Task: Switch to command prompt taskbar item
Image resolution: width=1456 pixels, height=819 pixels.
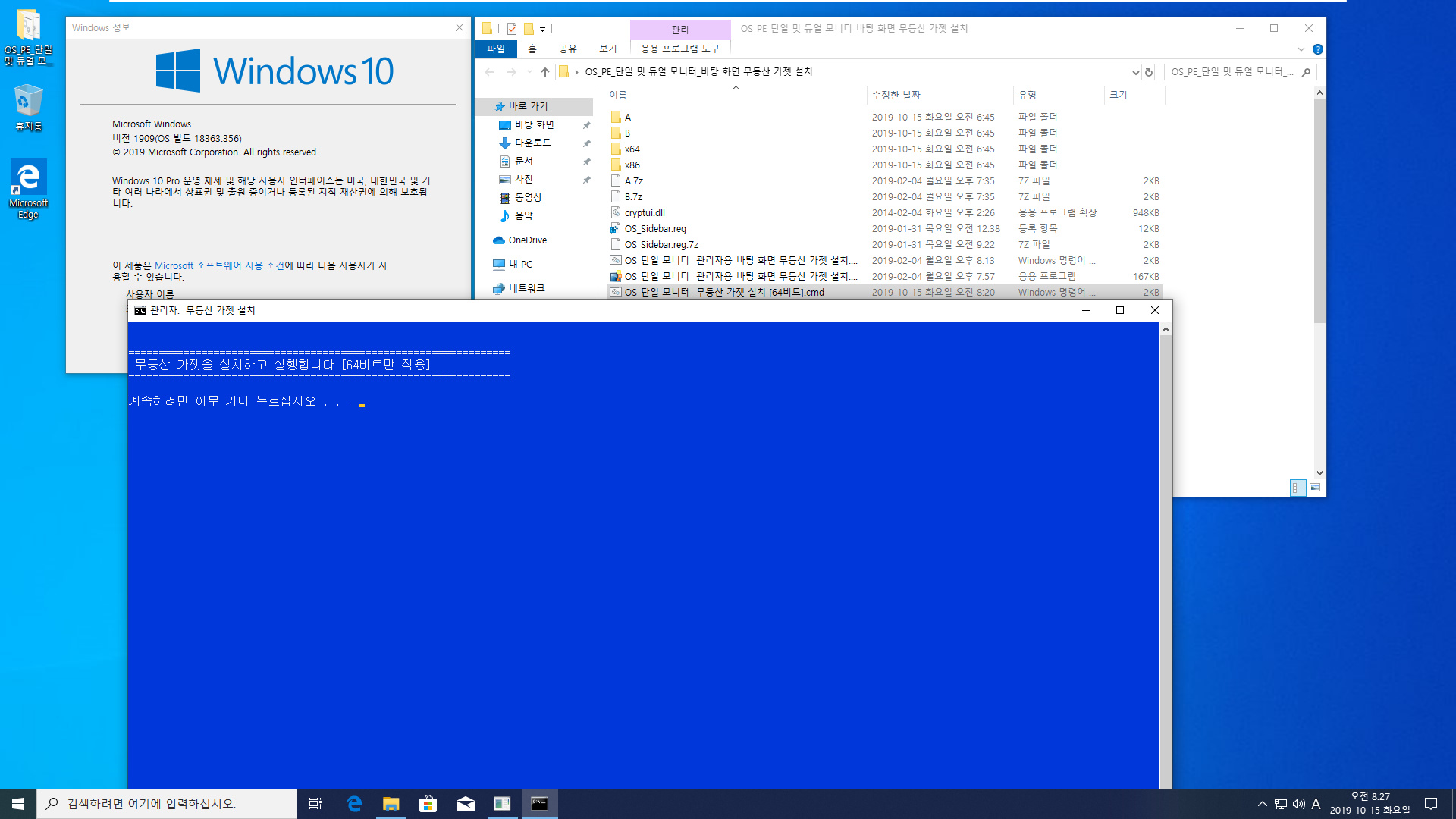Action: click(x=539, y=804)
